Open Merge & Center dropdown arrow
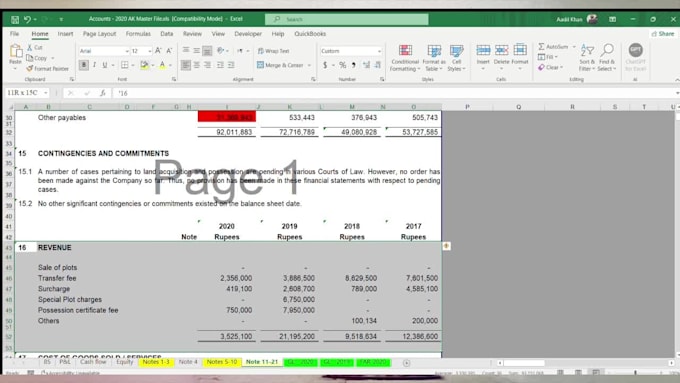680x383 pixels. point(309,65)
